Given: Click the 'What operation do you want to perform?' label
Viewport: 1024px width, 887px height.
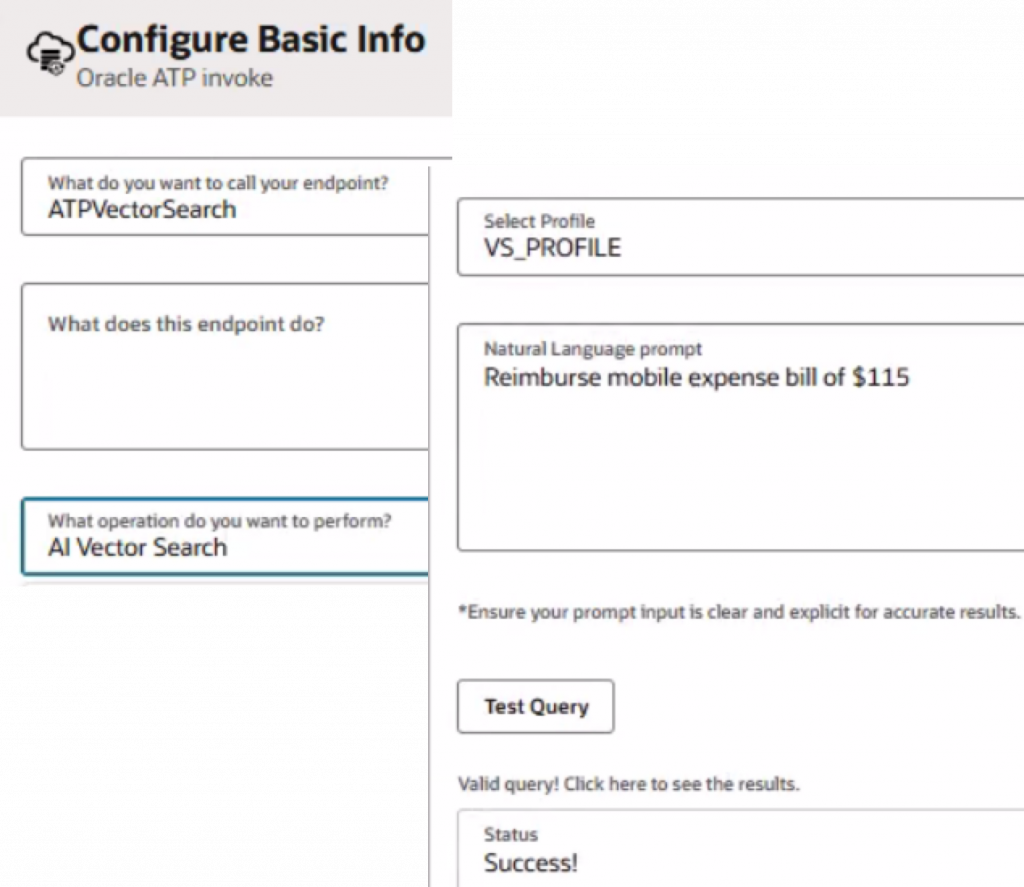Looking at the screenshot, I should point(220,521).
